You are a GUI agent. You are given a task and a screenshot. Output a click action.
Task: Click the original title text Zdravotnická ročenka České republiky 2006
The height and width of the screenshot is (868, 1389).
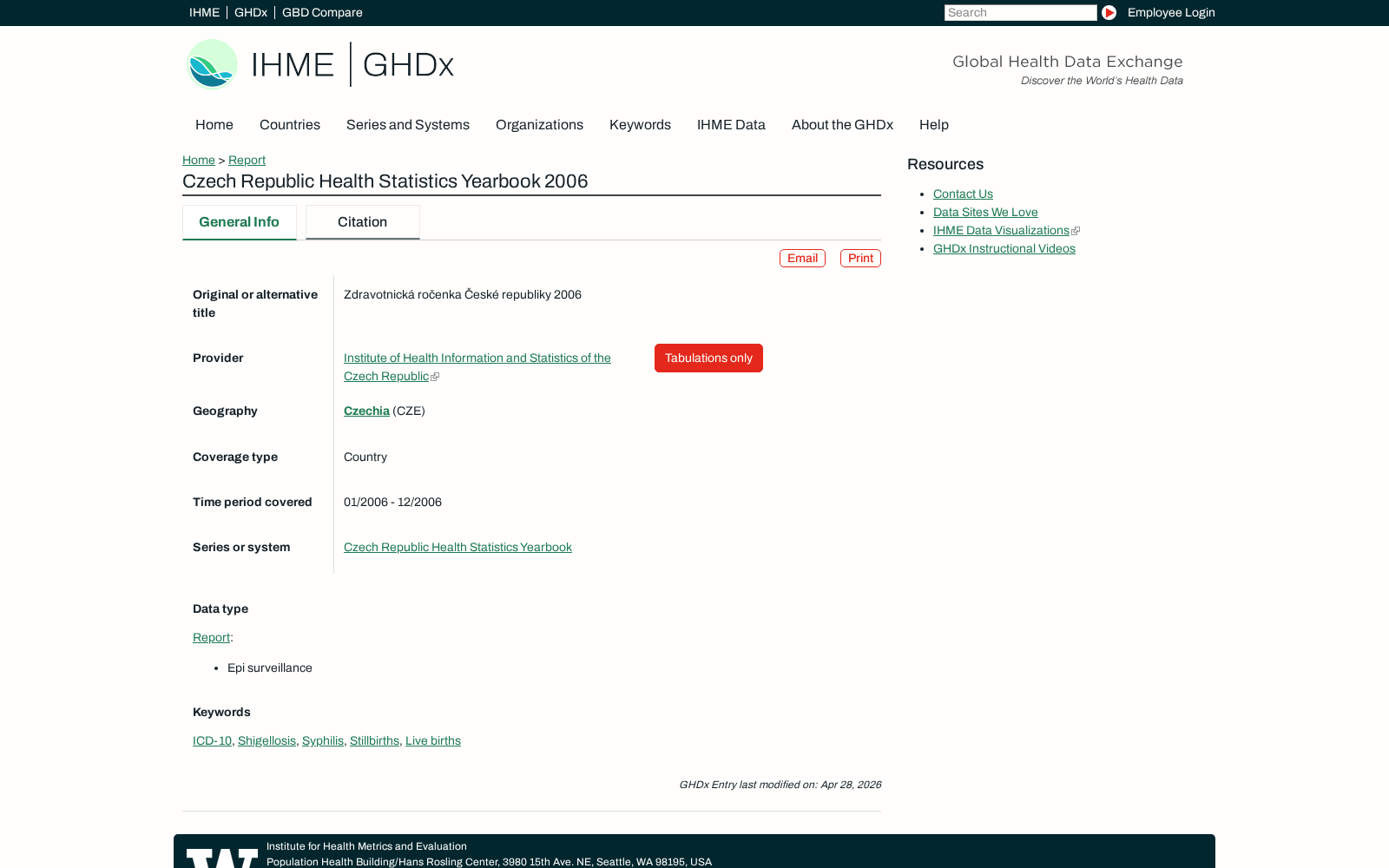pyautogui.click(x=463, y=295)
